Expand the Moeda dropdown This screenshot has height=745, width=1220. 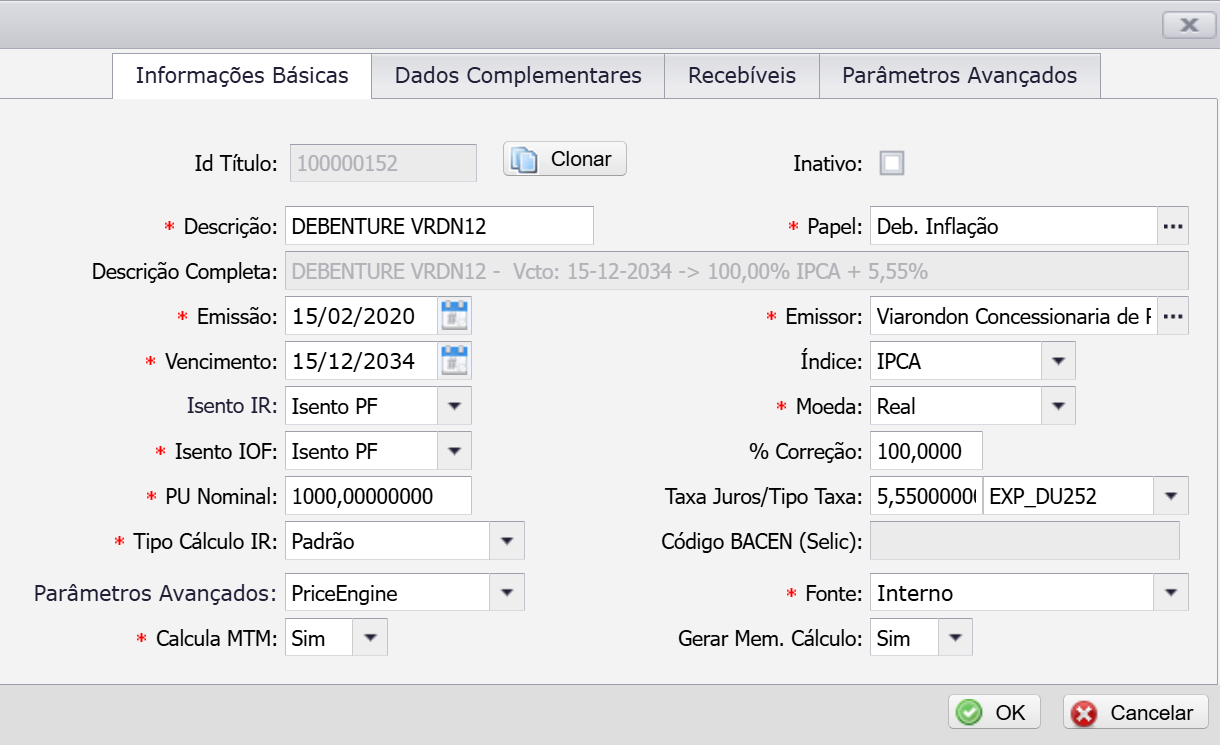[x=1058, y=407]
